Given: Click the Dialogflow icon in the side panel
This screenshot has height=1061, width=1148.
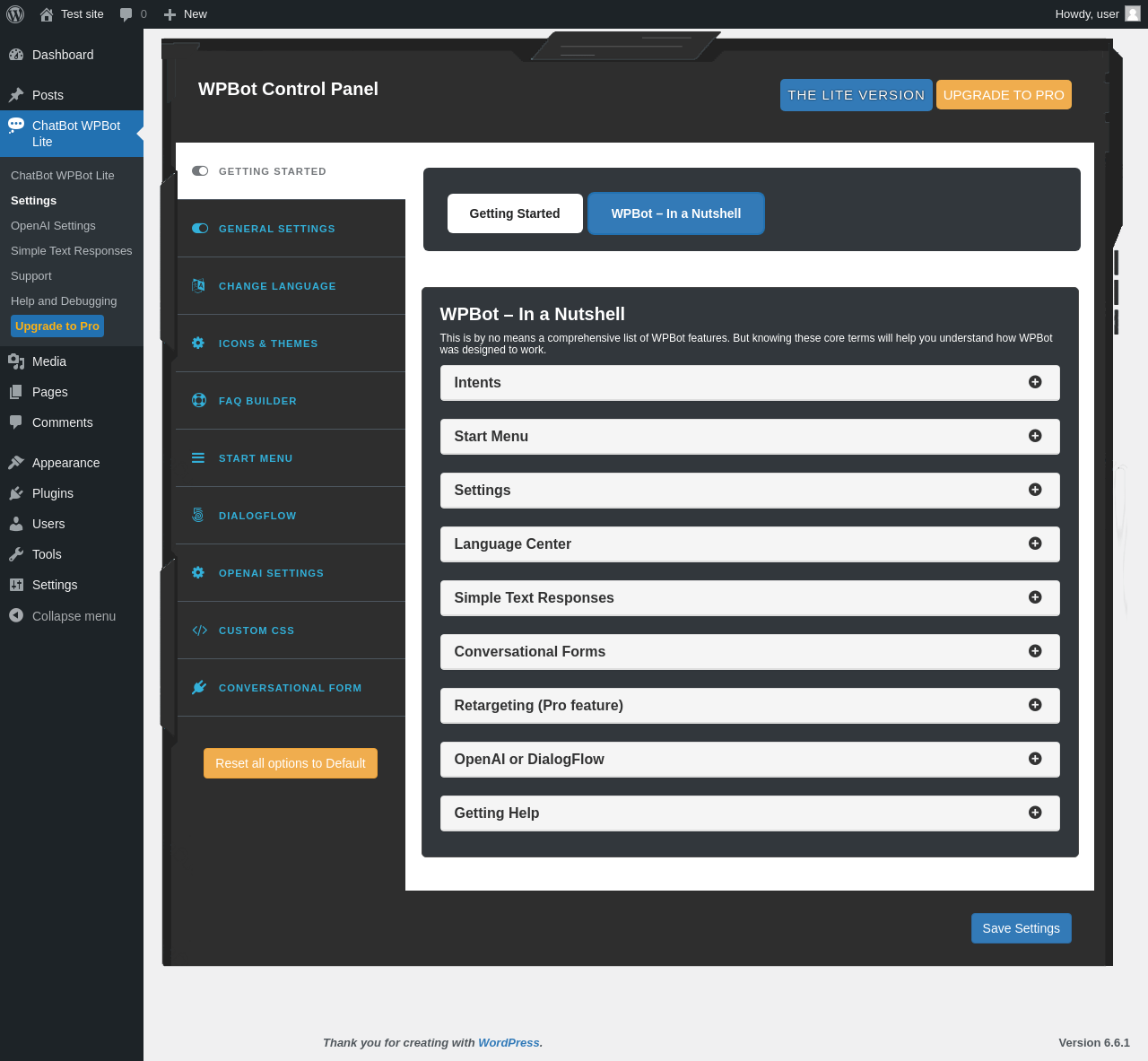Looking at the screenshot, I should [198, 516].
